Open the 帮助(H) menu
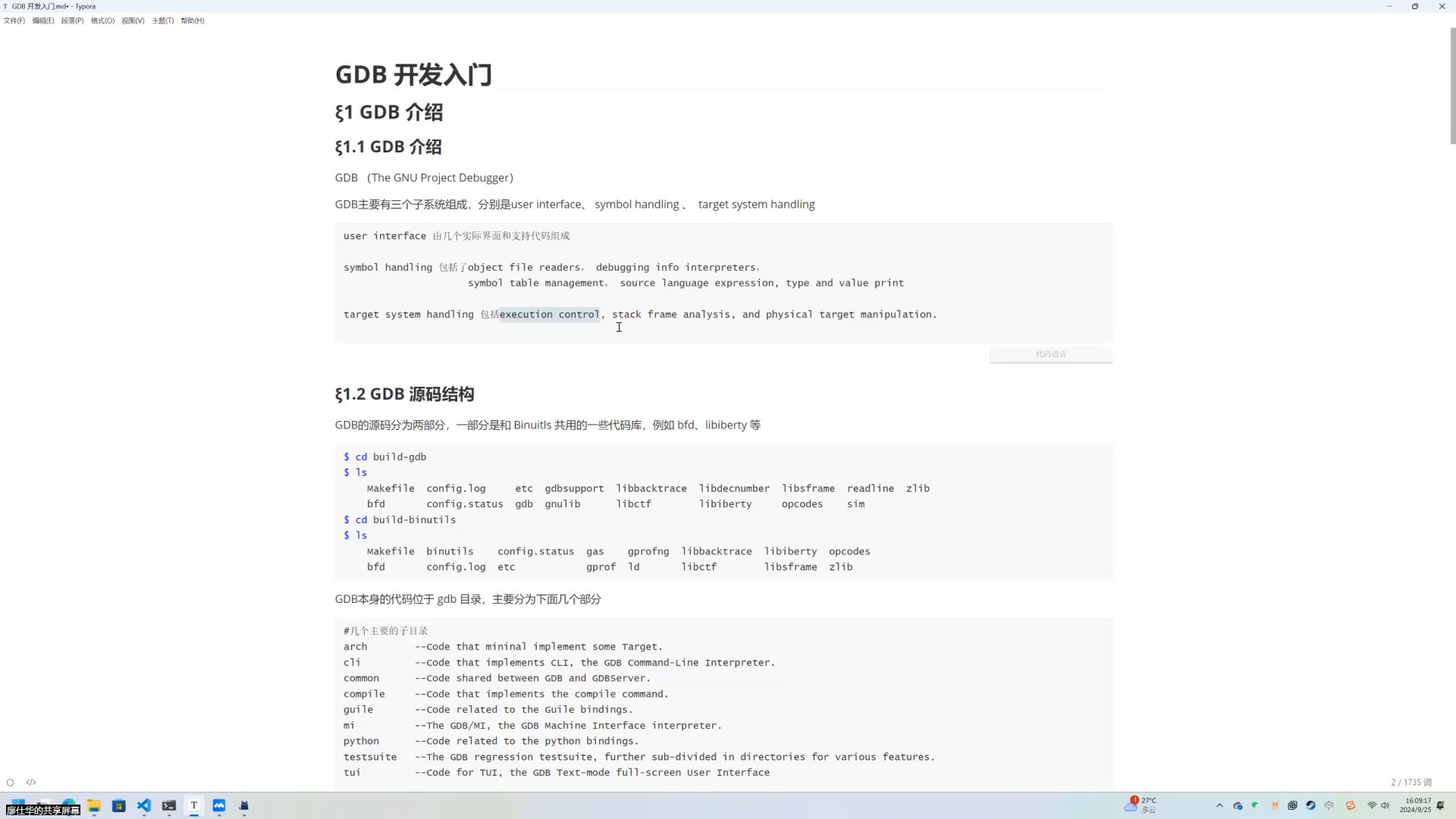 click(x=192, y=20)
